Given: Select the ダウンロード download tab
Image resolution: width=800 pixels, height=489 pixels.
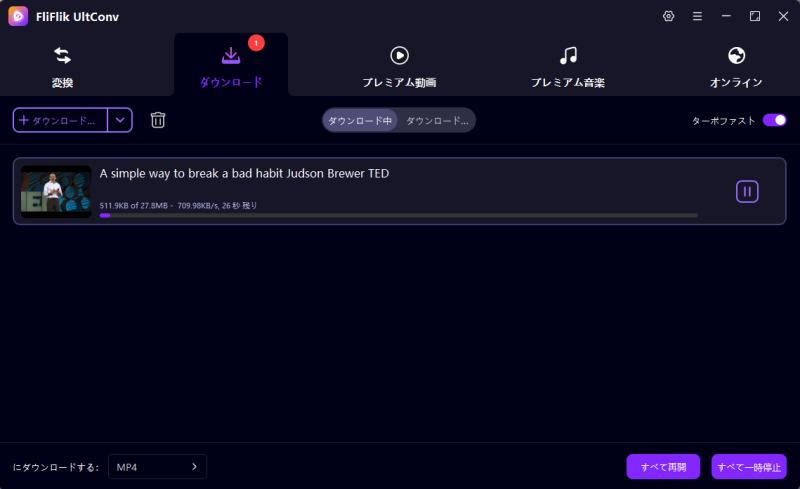Looking at the screenshot, I should (x=231, y=67).
